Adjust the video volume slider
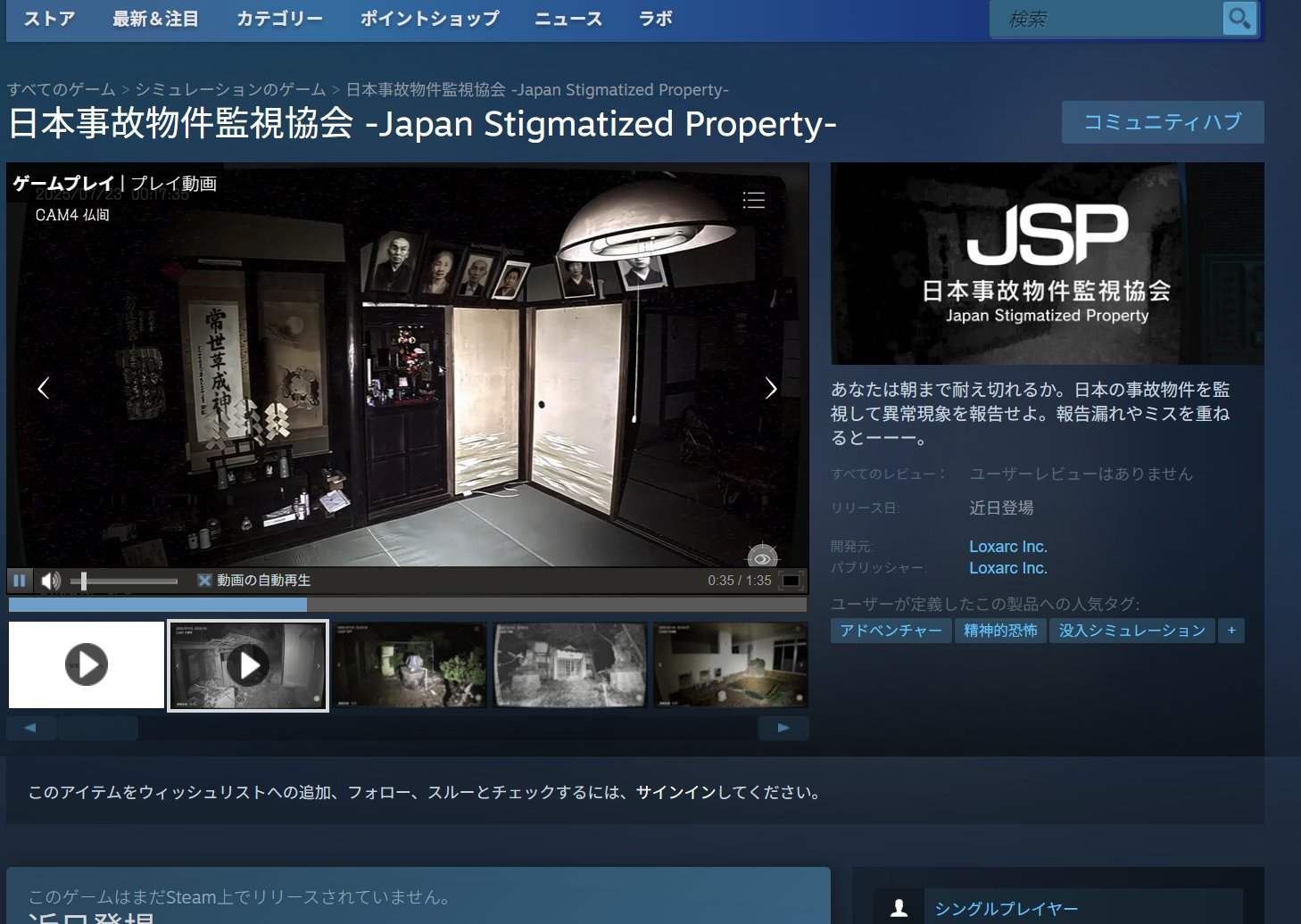Image resolution: width=1301 pixels, height=924 pixels. click(124, 582)
